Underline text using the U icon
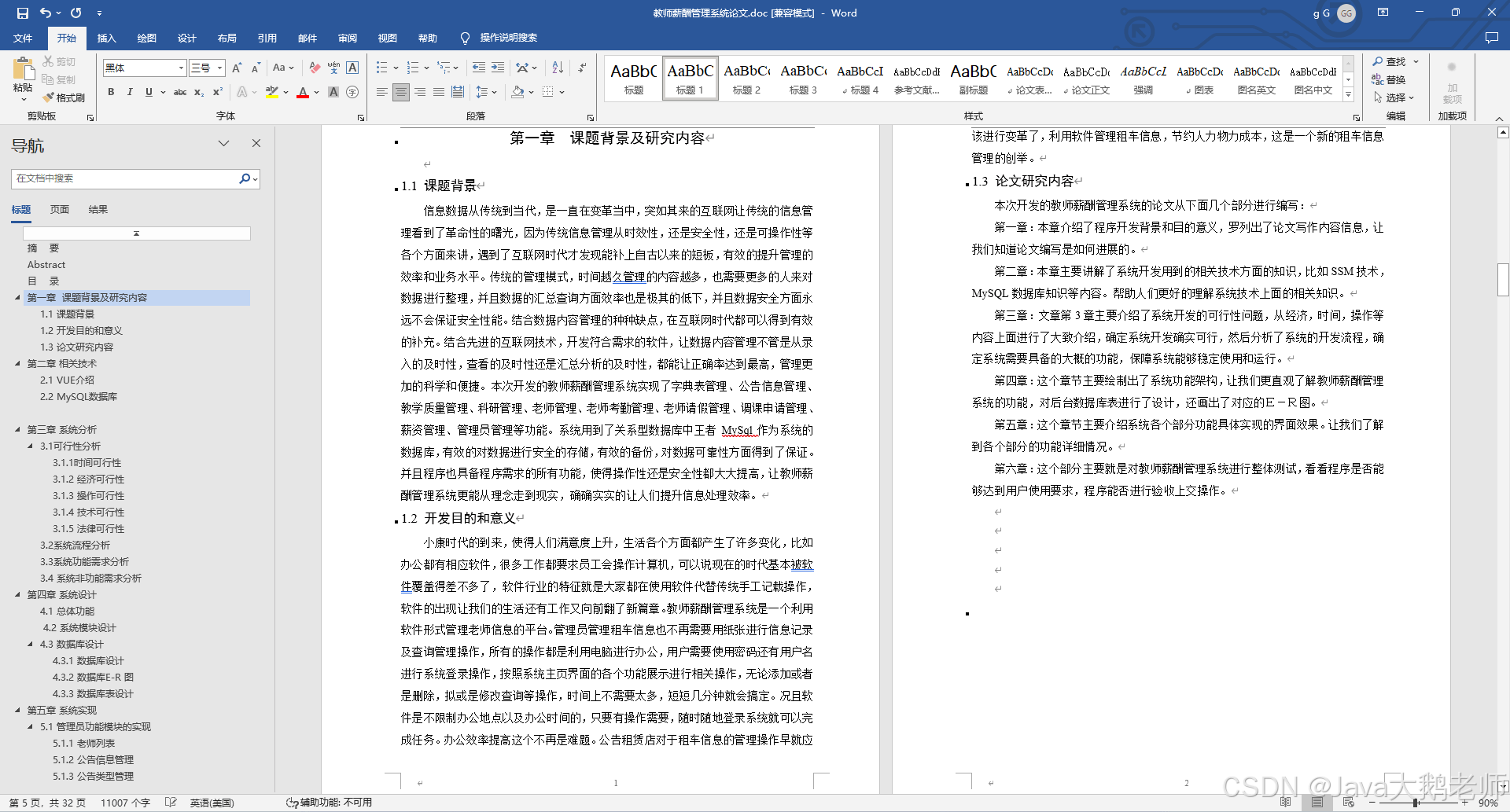The height and width of the screenshot is (812, 1510). (149, 93)
